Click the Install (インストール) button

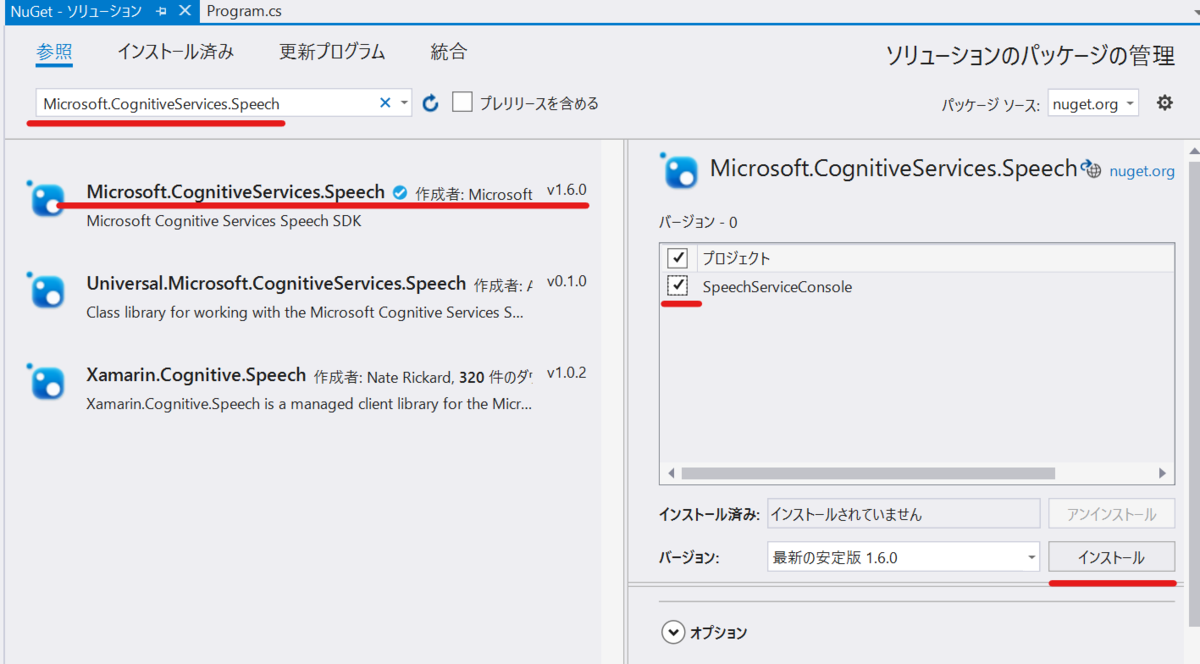pos(1111,557)
